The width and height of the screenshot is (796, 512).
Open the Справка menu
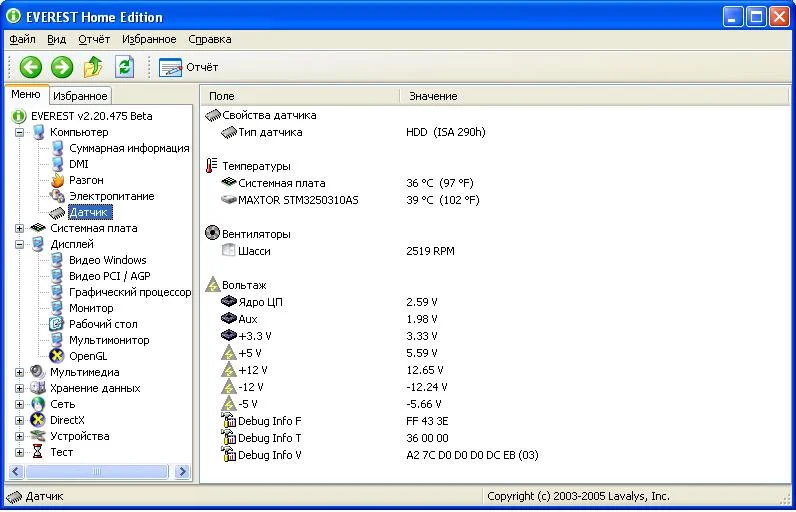pyautogui.click(x=210, y=39)
